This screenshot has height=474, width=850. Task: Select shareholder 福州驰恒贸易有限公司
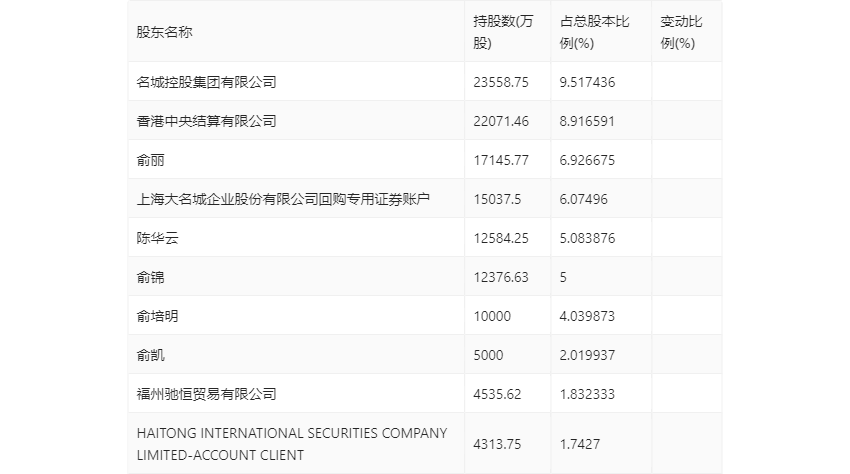(x=207, y=394)
